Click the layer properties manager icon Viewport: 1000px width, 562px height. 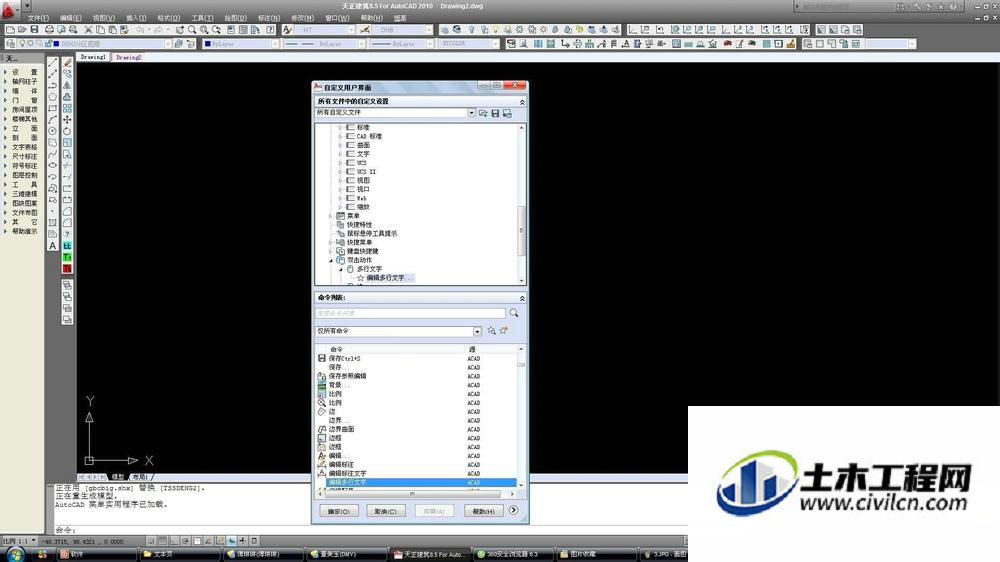click(x=11, y=43)
